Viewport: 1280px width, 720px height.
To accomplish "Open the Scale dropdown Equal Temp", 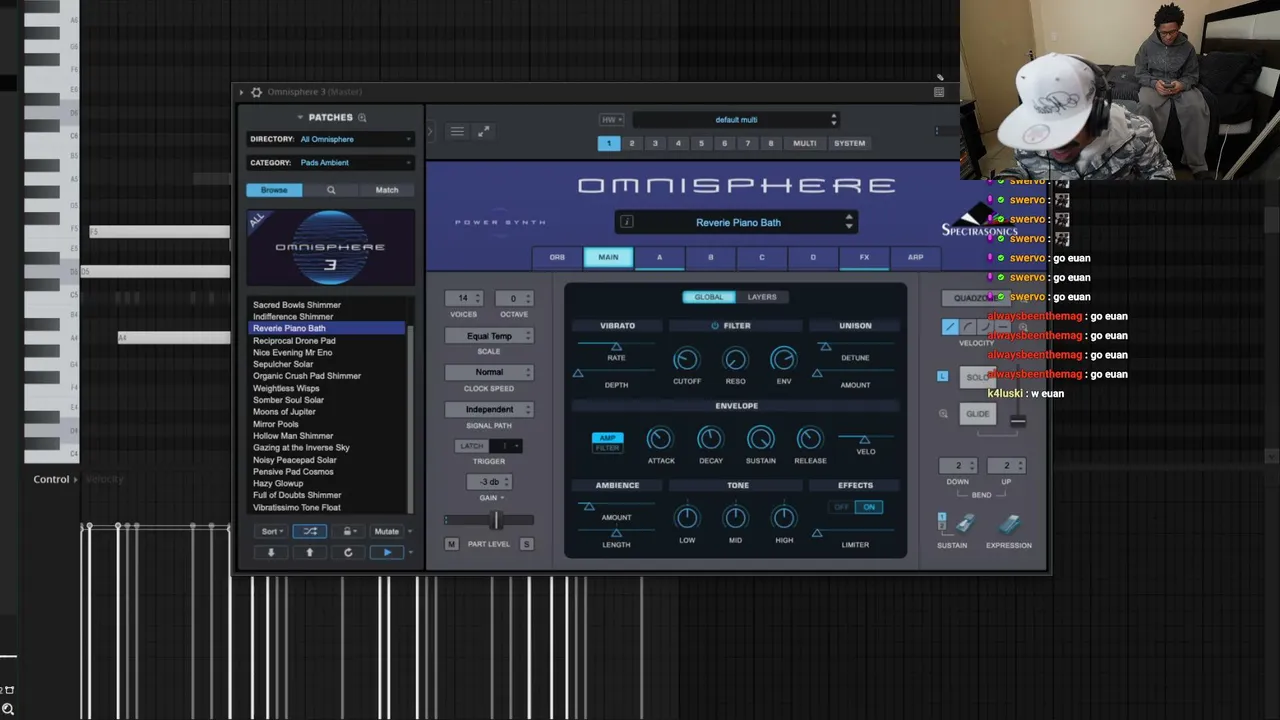I will pos(489,336).
